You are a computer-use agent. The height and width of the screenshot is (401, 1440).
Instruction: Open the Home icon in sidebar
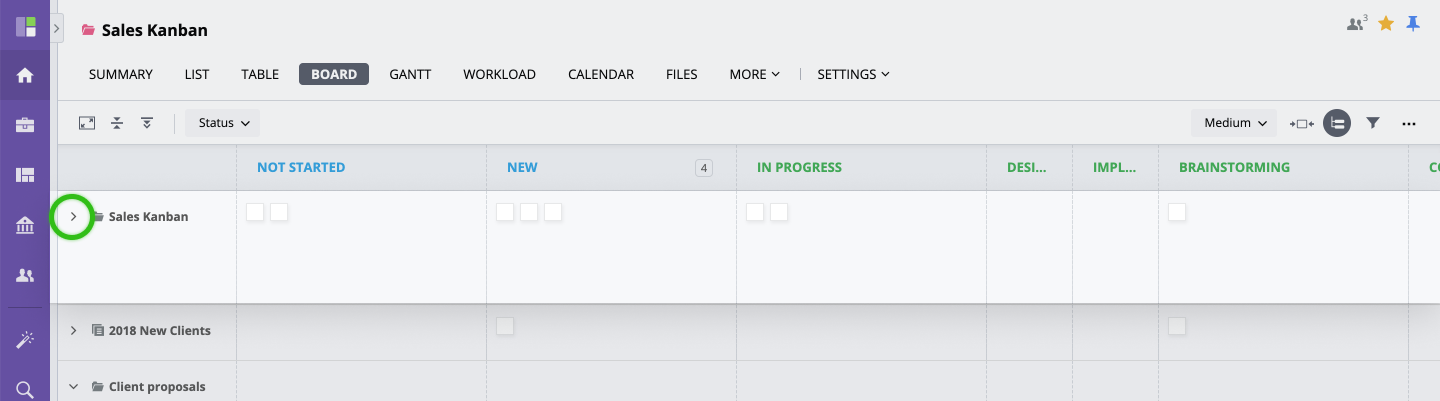coord(25,75)
